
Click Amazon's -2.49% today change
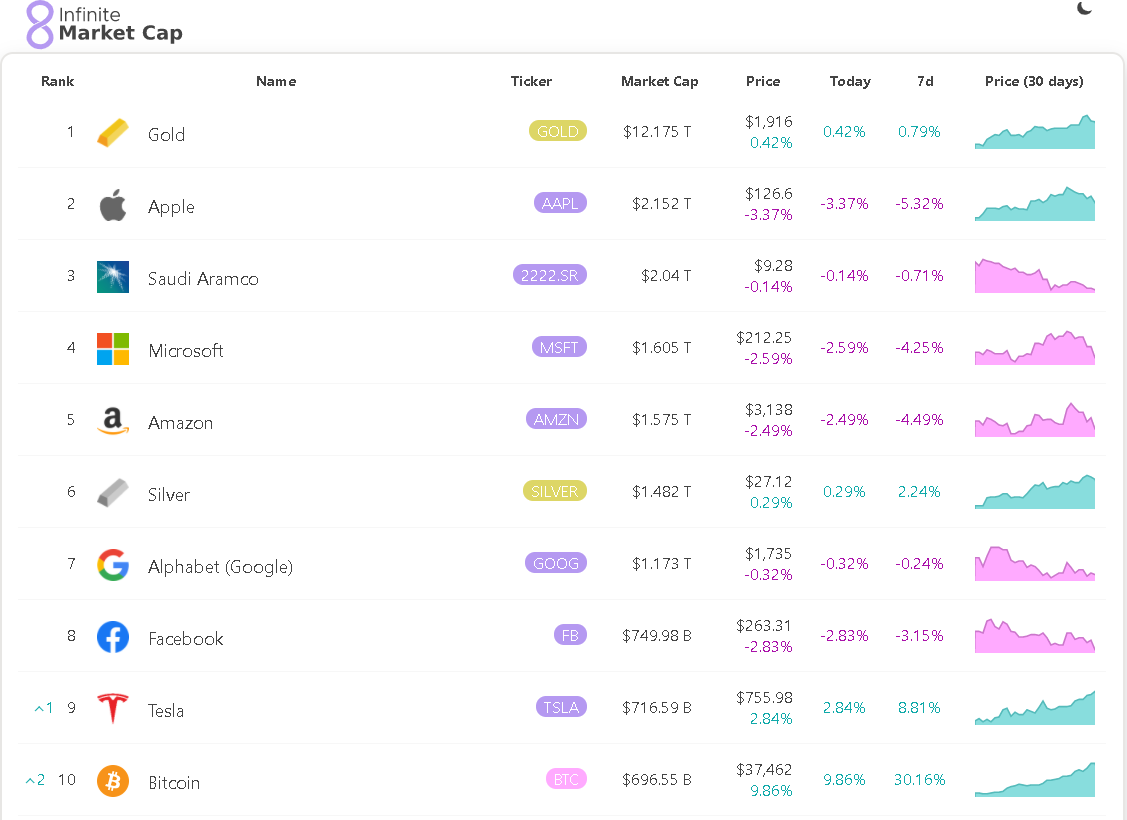point(845,420)
